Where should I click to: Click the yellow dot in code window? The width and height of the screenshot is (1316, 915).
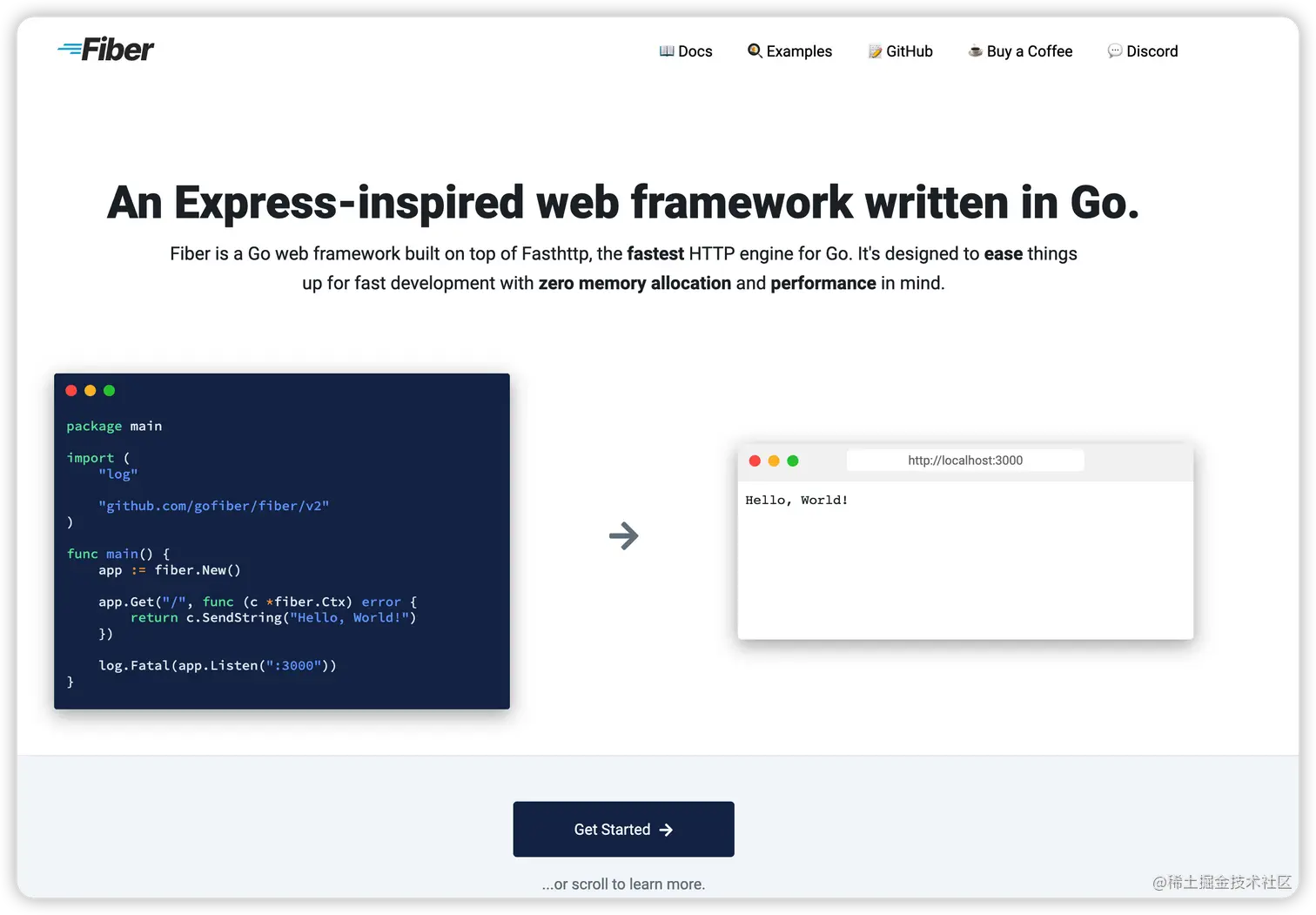90,391
